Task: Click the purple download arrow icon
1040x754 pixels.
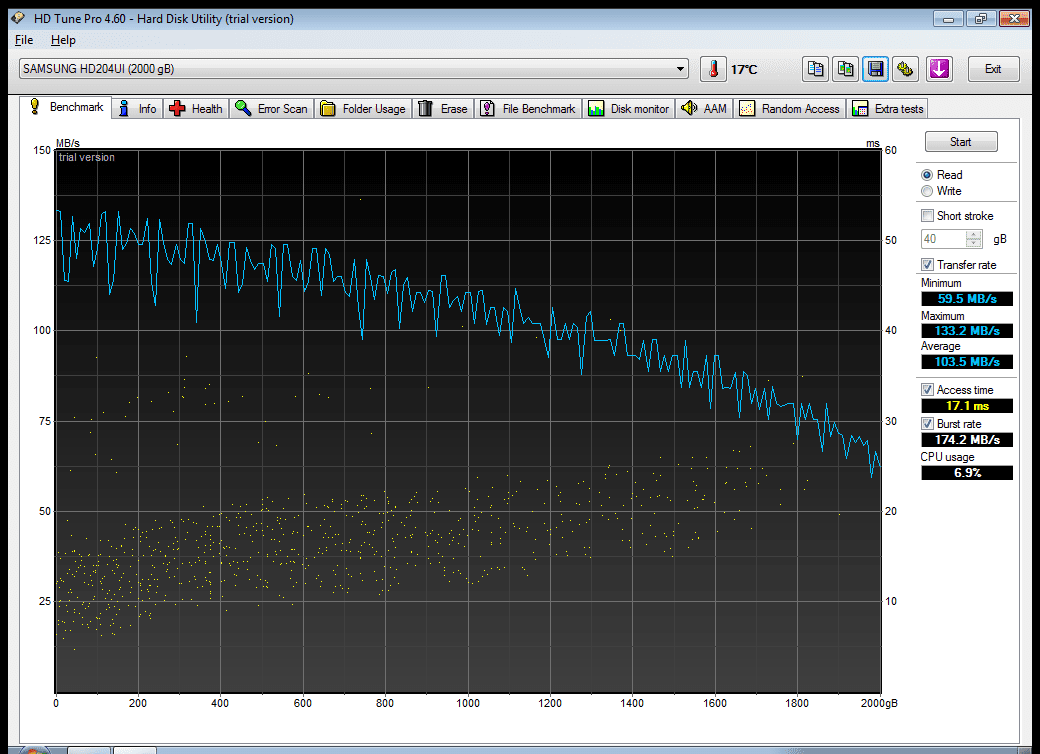Action: pyautogui.click(x=939, y=69)
